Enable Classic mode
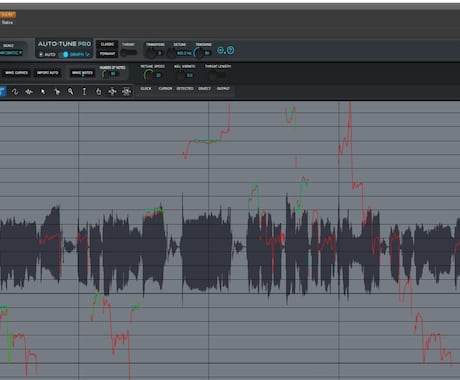The width and height of the screenshot is (460, 380). click(107, 44)
